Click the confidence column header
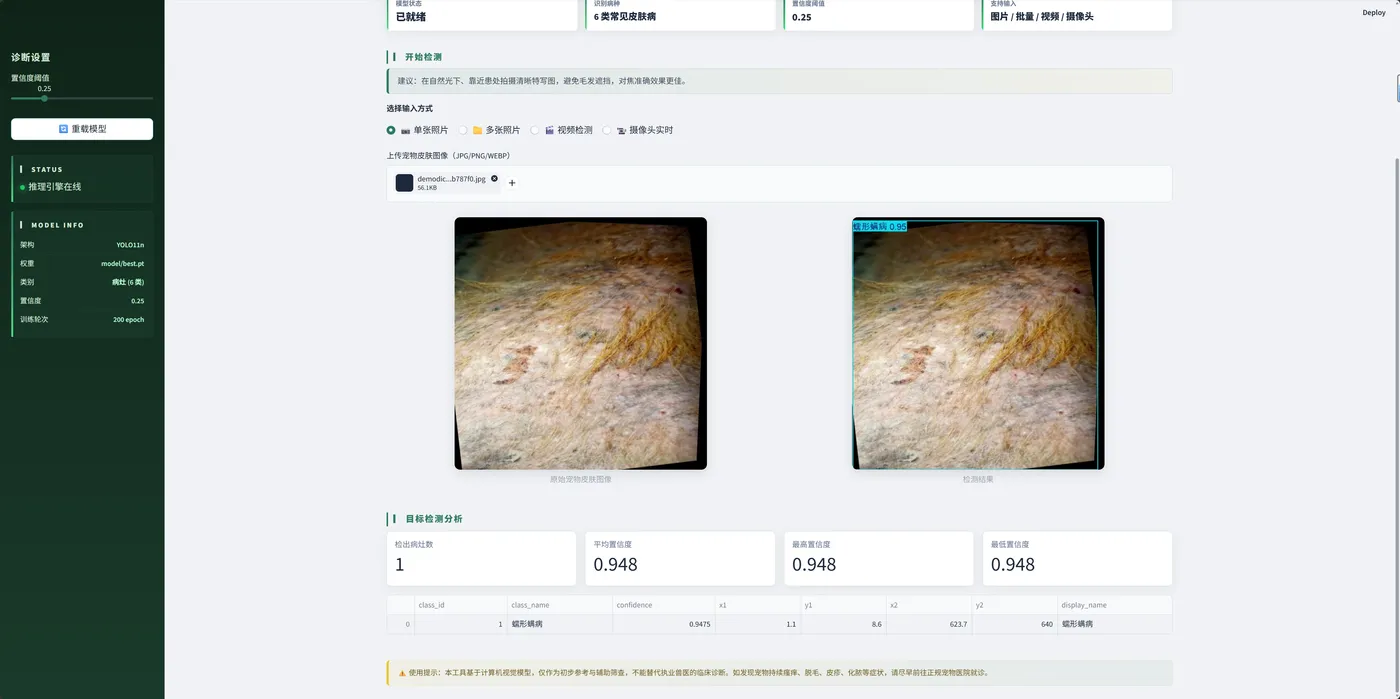The image size is (1400, 699). 664,605
